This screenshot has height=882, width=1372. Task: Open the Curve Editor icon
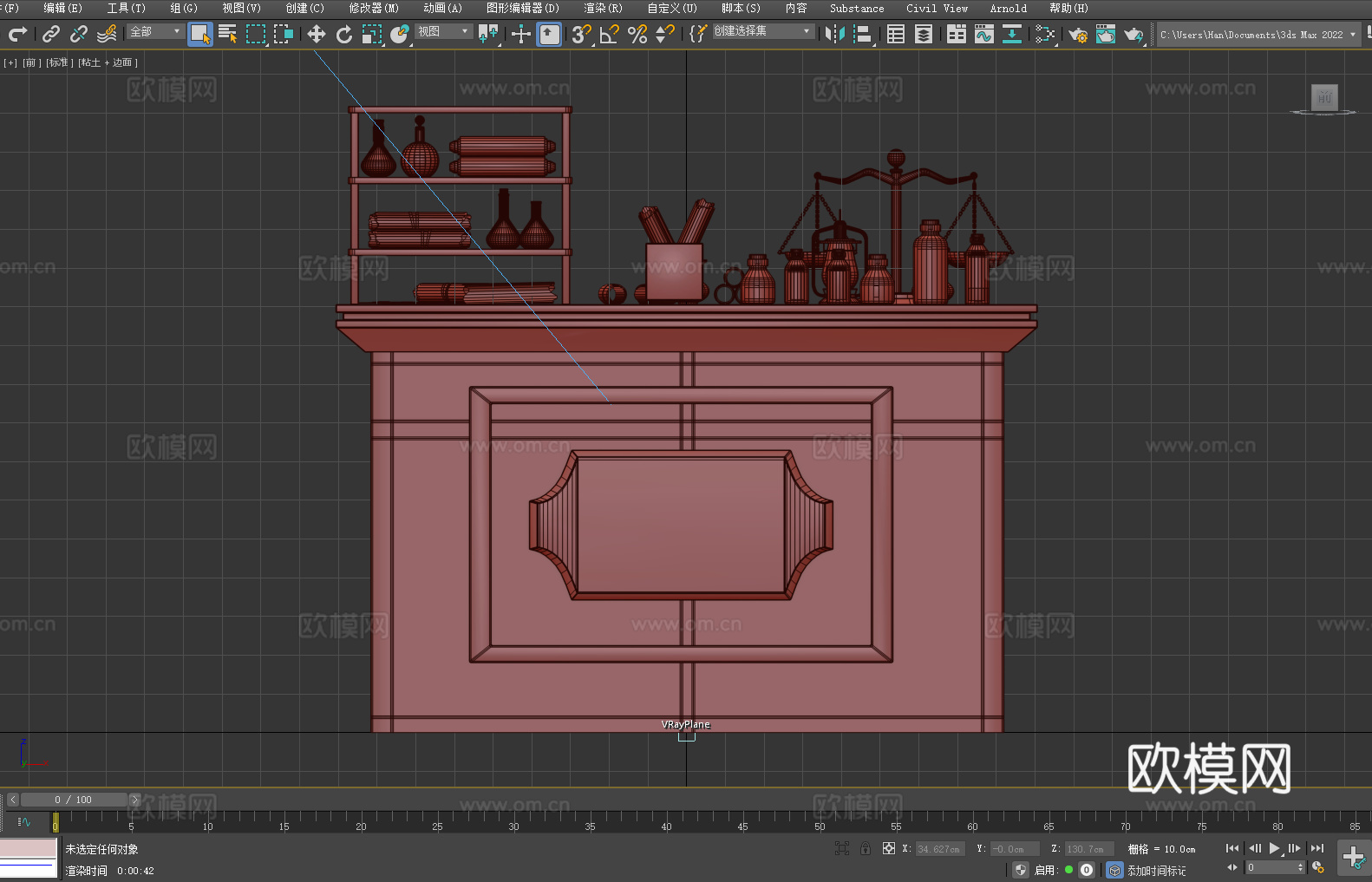(x=984, y=34)
